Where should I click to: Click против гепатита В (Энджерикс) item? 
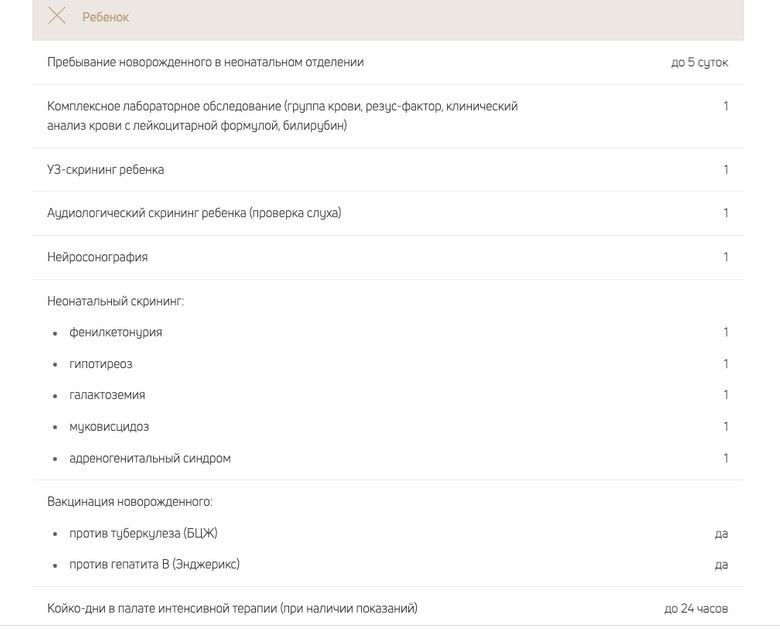154,564
